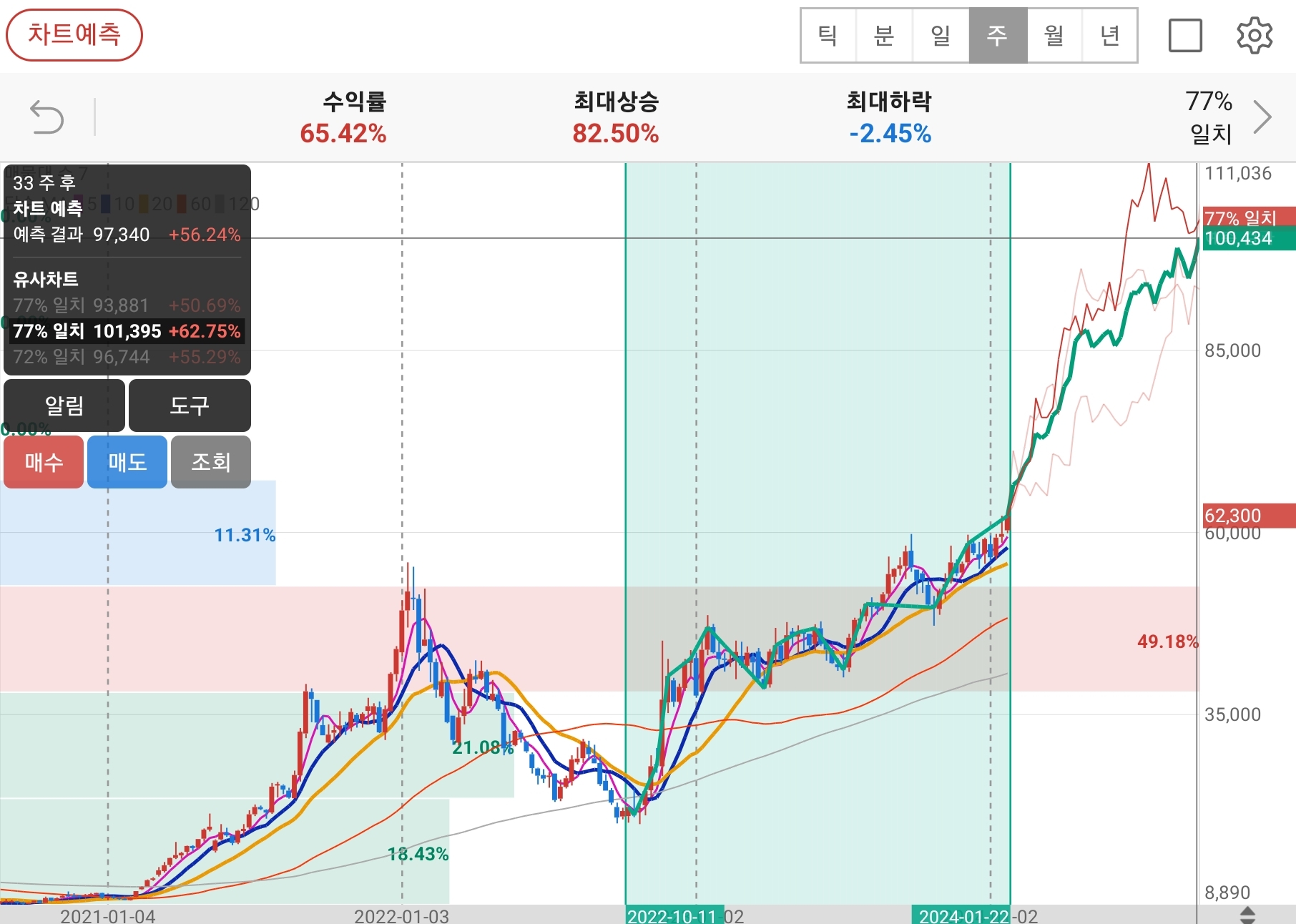This screenshot has width=1296, height=924.
Task: Tap the 49.18% zone label
Action: point(1168,642)
